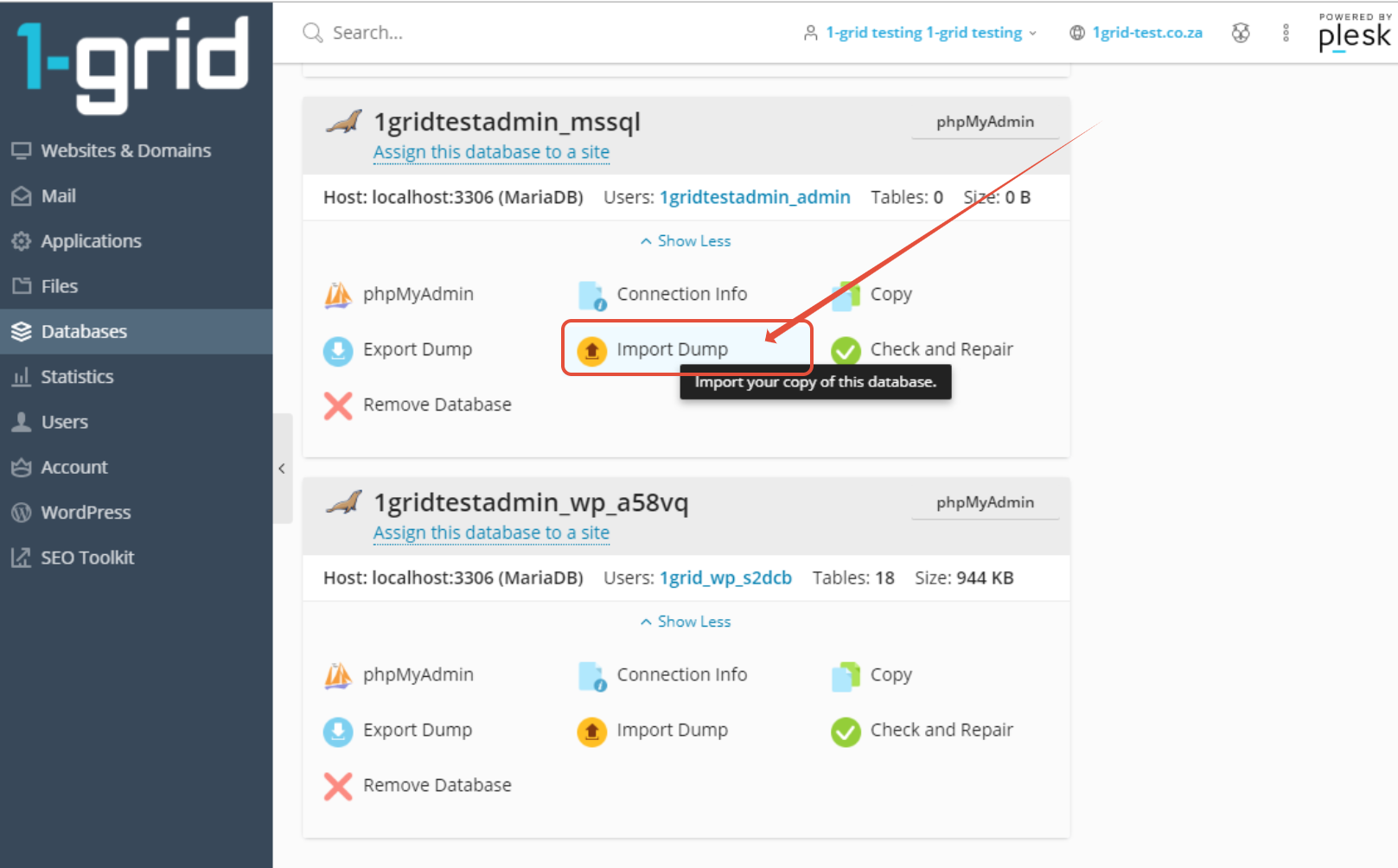
Task: Click the Files folder icon
Action: click(x=22, y=286)
